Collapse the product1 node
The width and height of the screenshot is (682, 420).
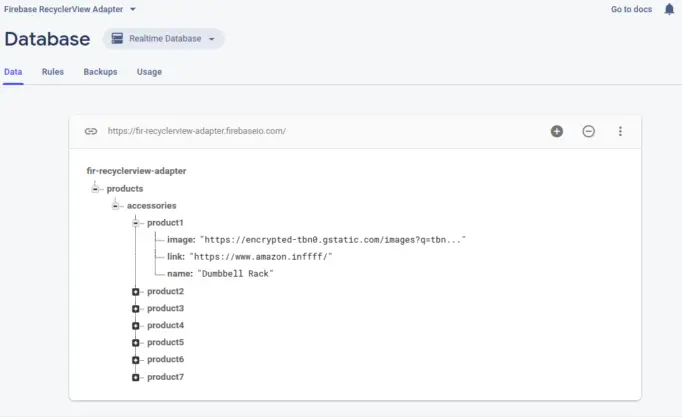[x=136, y=223]
